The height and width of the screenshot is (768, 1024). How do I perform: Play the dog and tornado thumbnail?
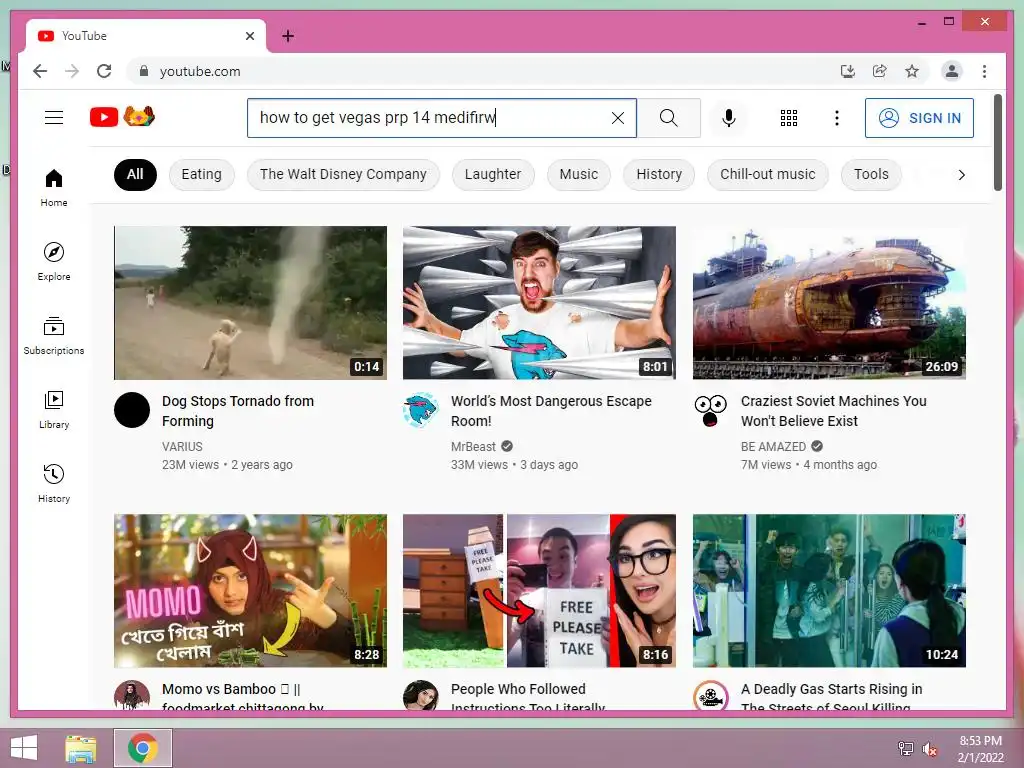(x=250, y=303)
